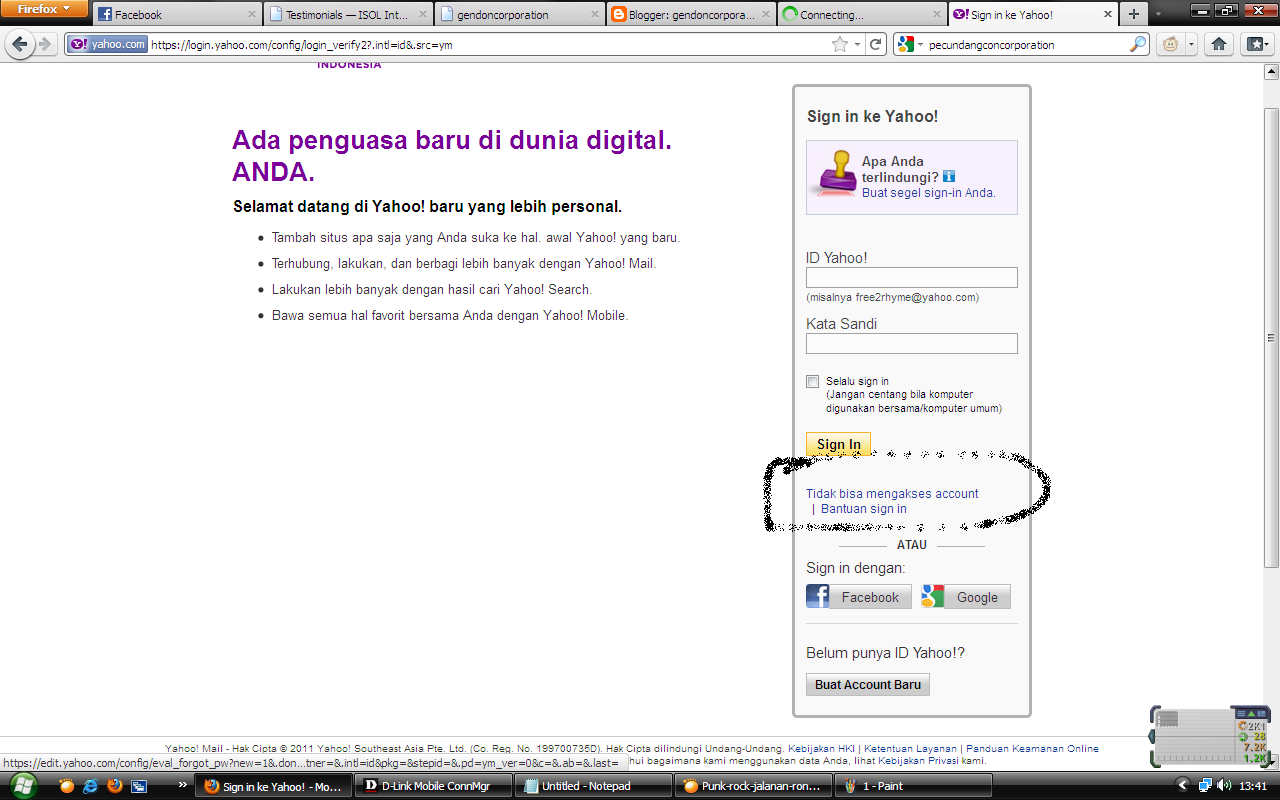1280x800 pixels.
Task: Go back with the back arrow button
Action: tap(20, 44)
